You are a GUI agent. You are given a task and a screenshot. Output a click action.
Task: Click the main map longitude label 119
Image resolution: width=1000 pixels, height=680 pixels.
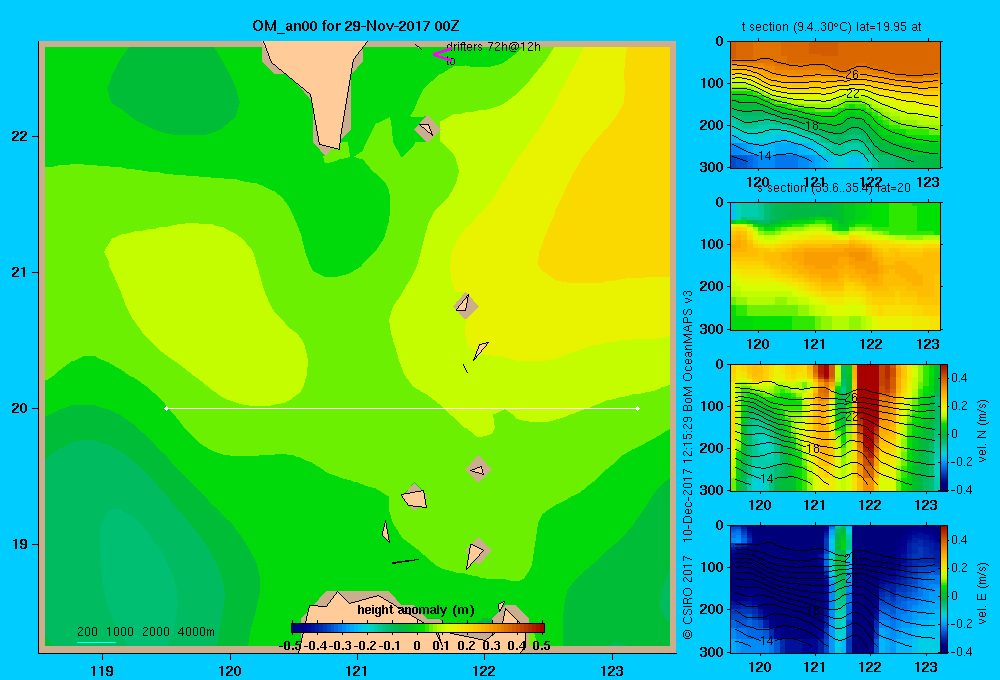click(102, 671)
